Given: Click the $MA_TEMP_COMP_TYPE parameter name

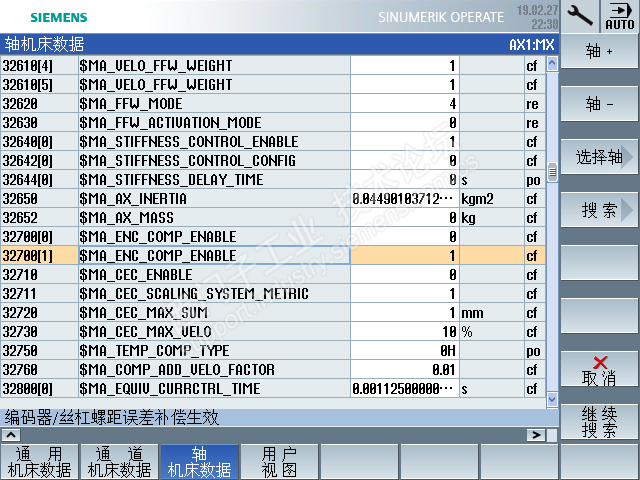Looking at the screenshot, I should click(154, 351).
